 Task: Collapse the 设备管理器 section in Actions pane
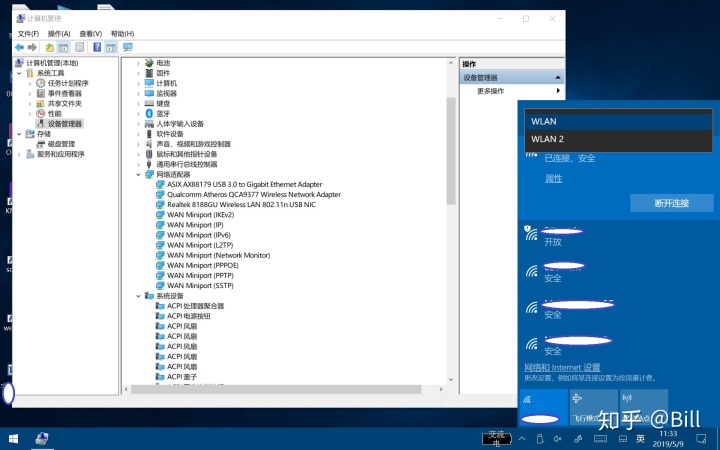557,78
